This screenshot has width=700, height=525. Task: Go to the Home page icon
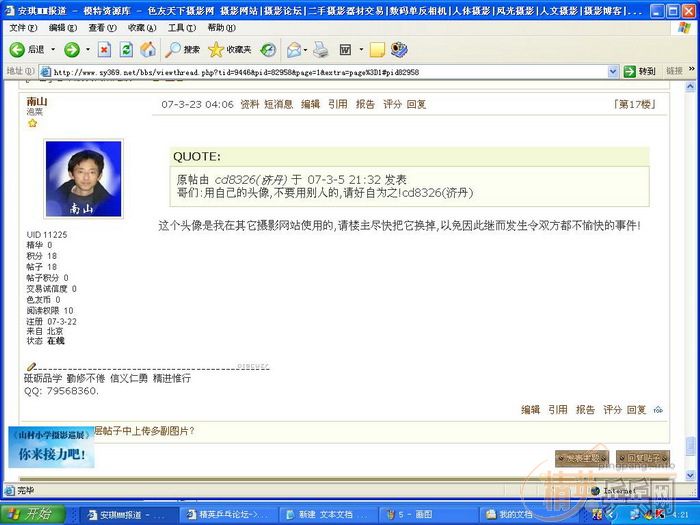tap(148, 49)
